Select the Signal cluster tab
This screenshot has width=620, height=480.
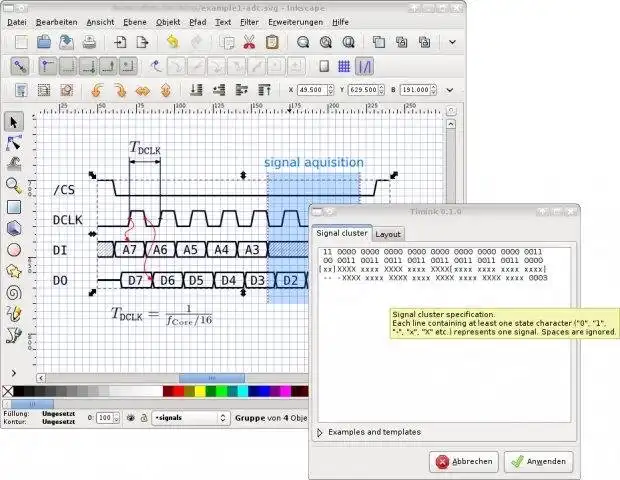tap(342, 233)
